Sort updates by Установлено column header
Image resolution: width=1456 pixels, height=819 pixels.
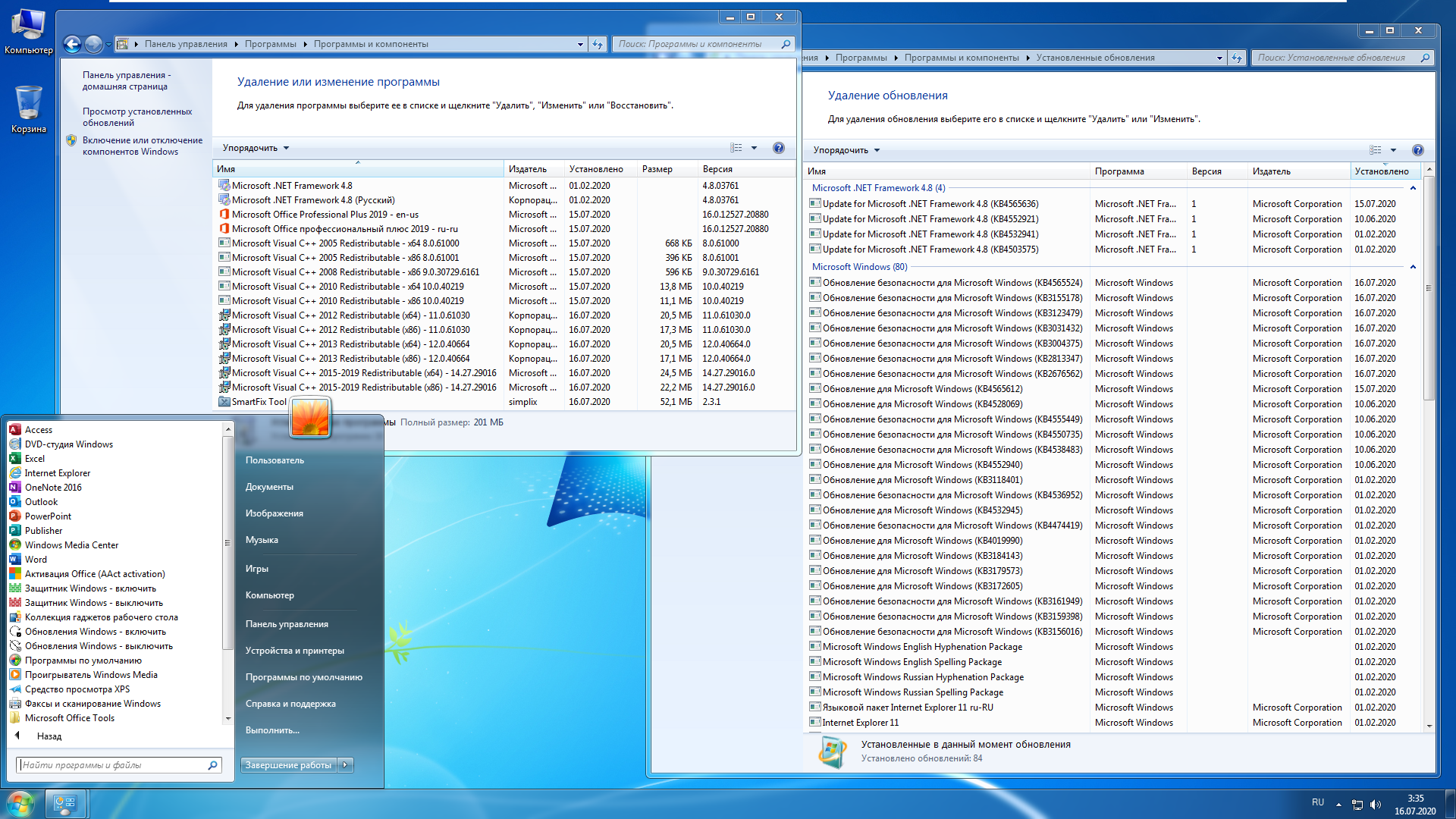1384,171
